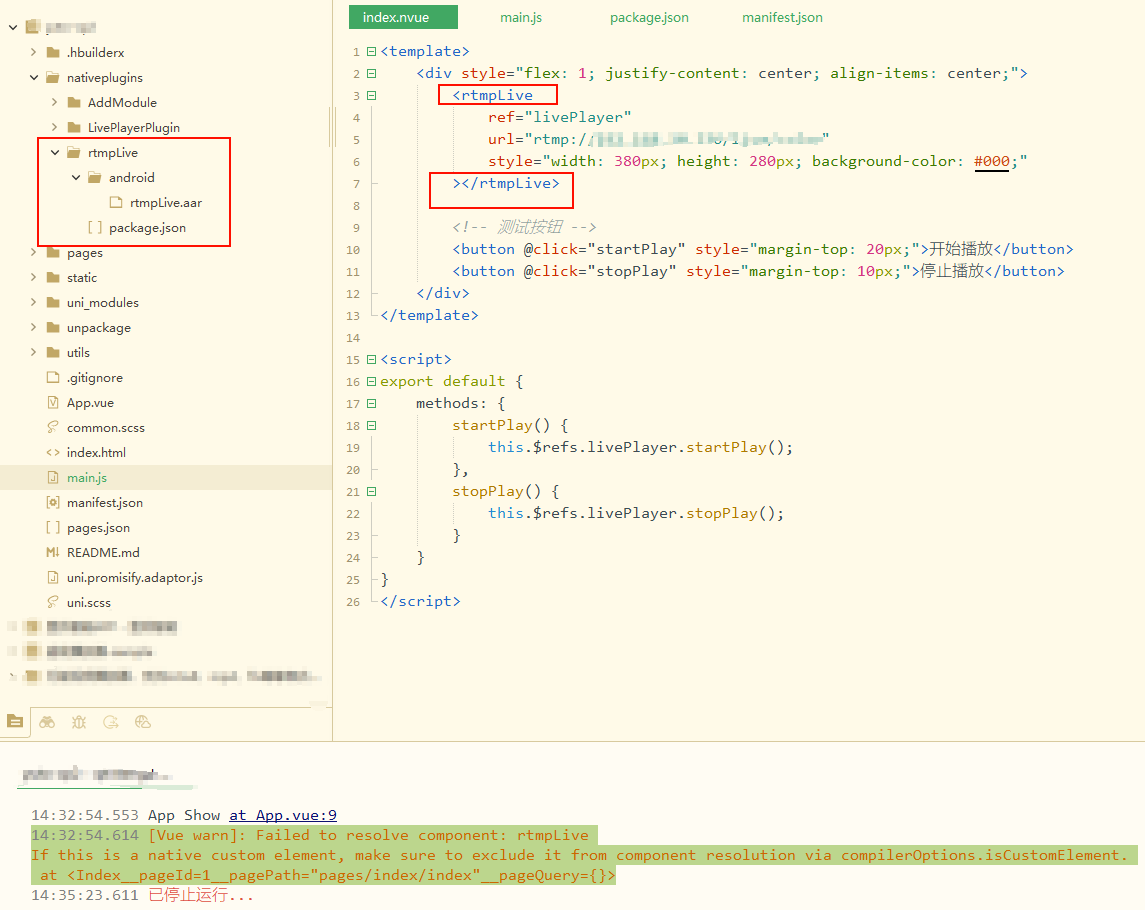
Task: Click the common.scss file icon
Action: tap(53, 427)
